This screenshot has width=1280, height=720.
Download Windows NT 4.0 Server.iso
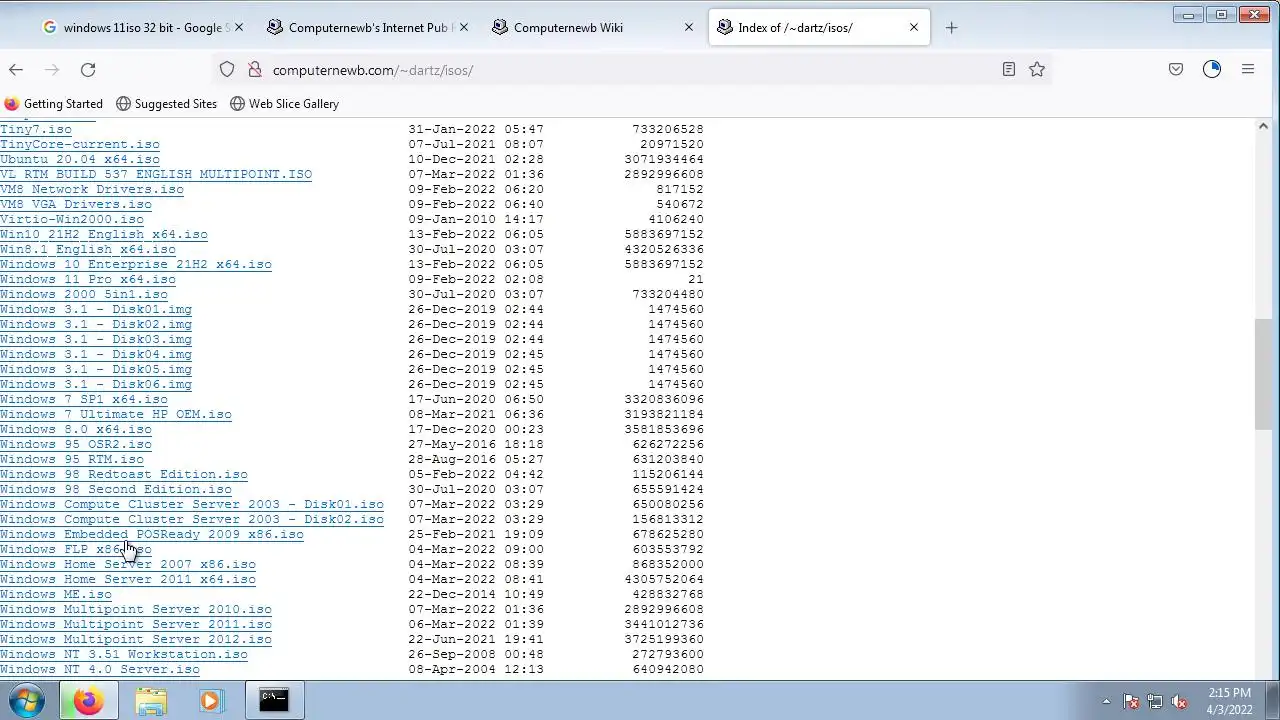click(100, 669)
